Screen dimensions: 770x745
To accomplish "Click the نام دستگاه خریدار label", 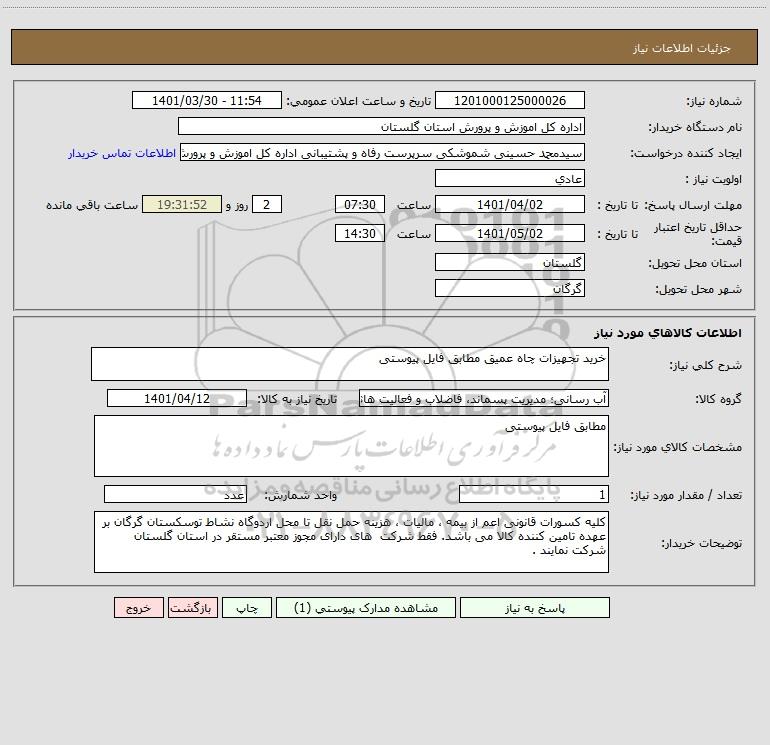I will coord(695,128).
